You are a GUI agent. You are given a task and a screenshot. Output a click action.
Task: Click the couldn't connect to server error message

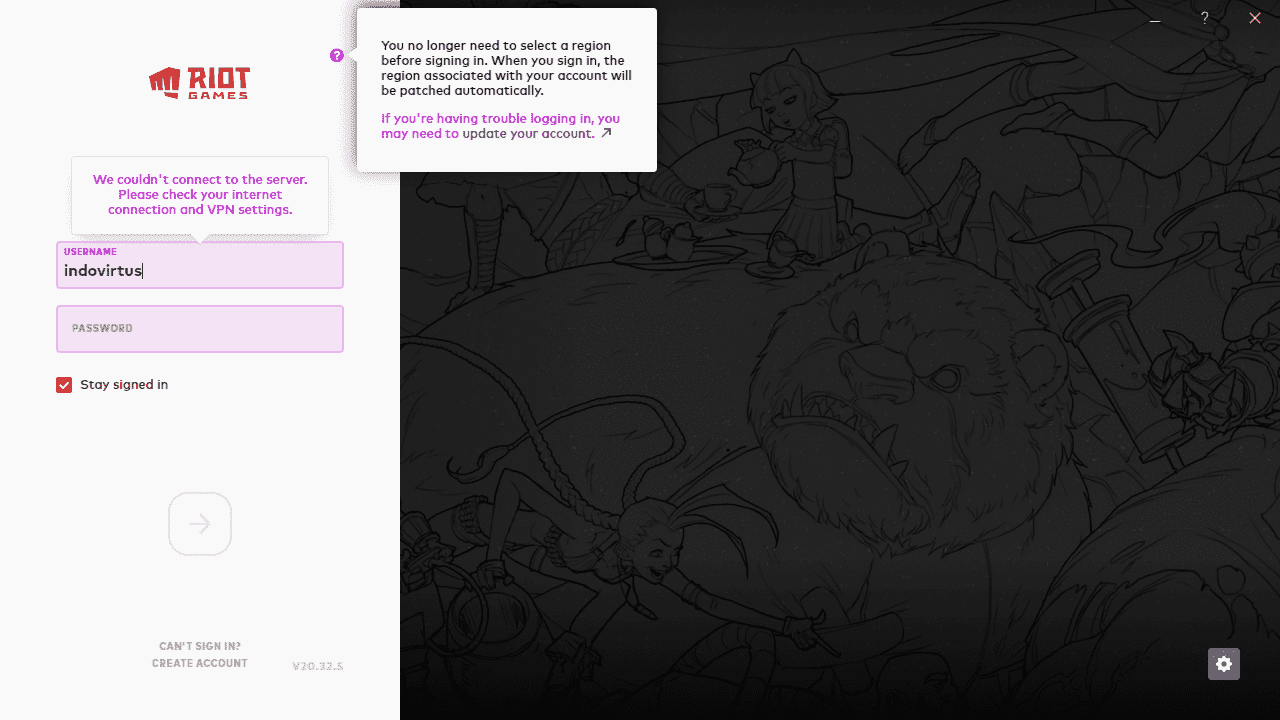coord(200,195)
